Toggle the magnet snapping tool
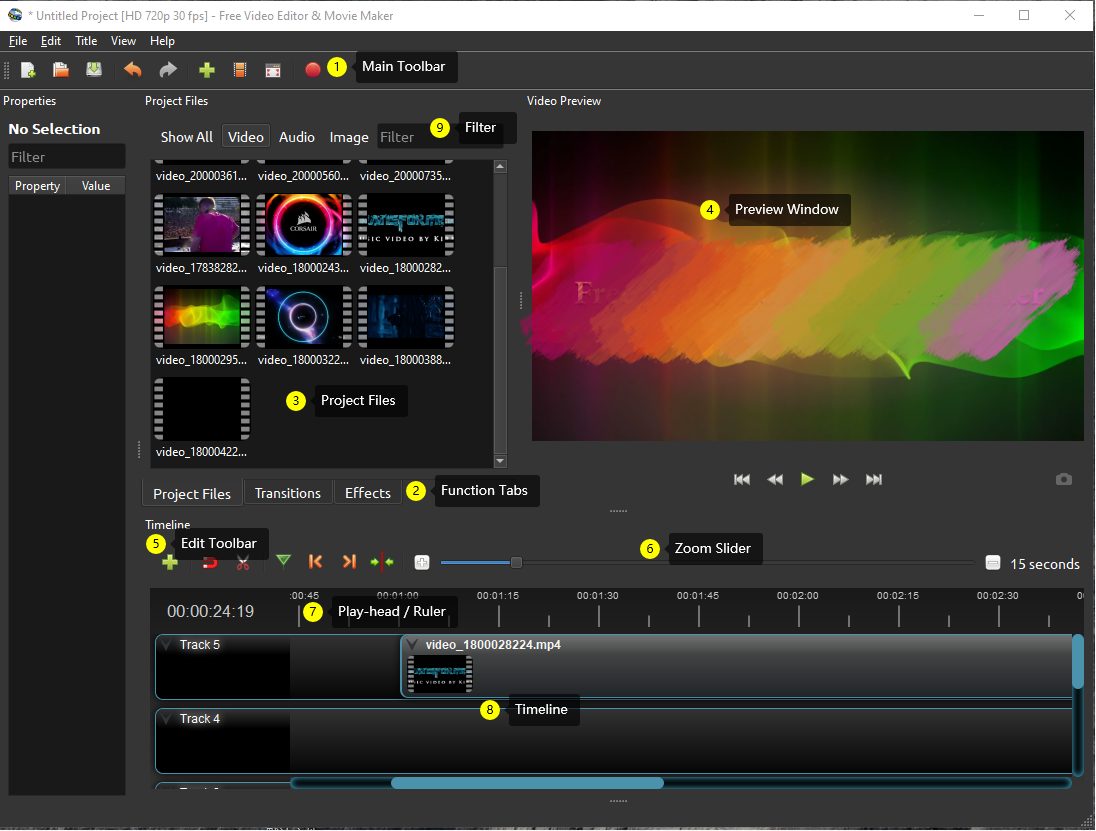This screenshot has height=831, width=1096. point(210,563)
